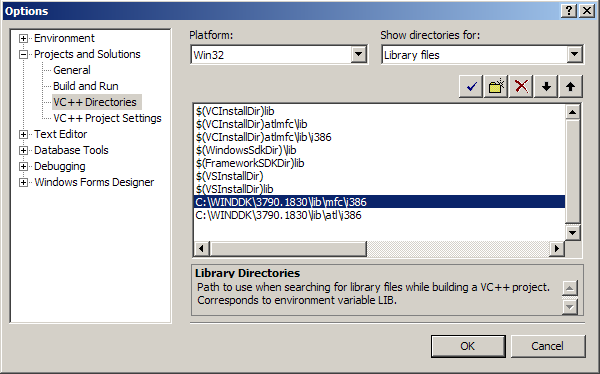Confirm settings with the OK button
Viewport: 600px width, 374px height.
[x=468, y=346]
